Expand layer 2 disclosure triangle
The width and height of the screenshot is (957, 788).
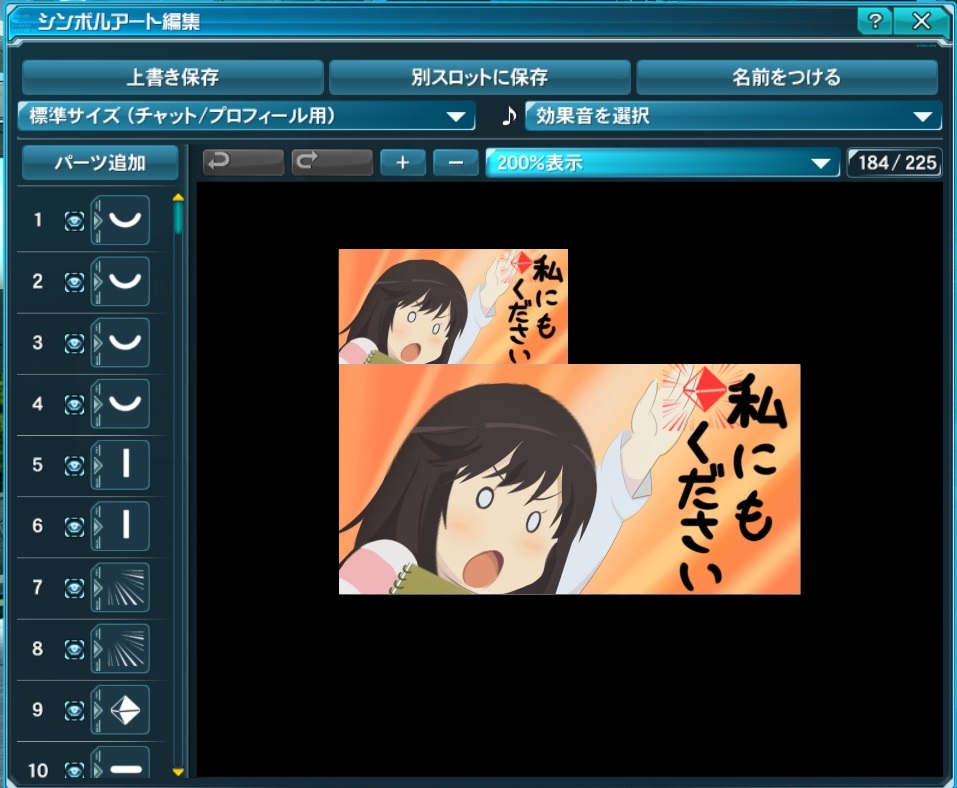(97, 282)
